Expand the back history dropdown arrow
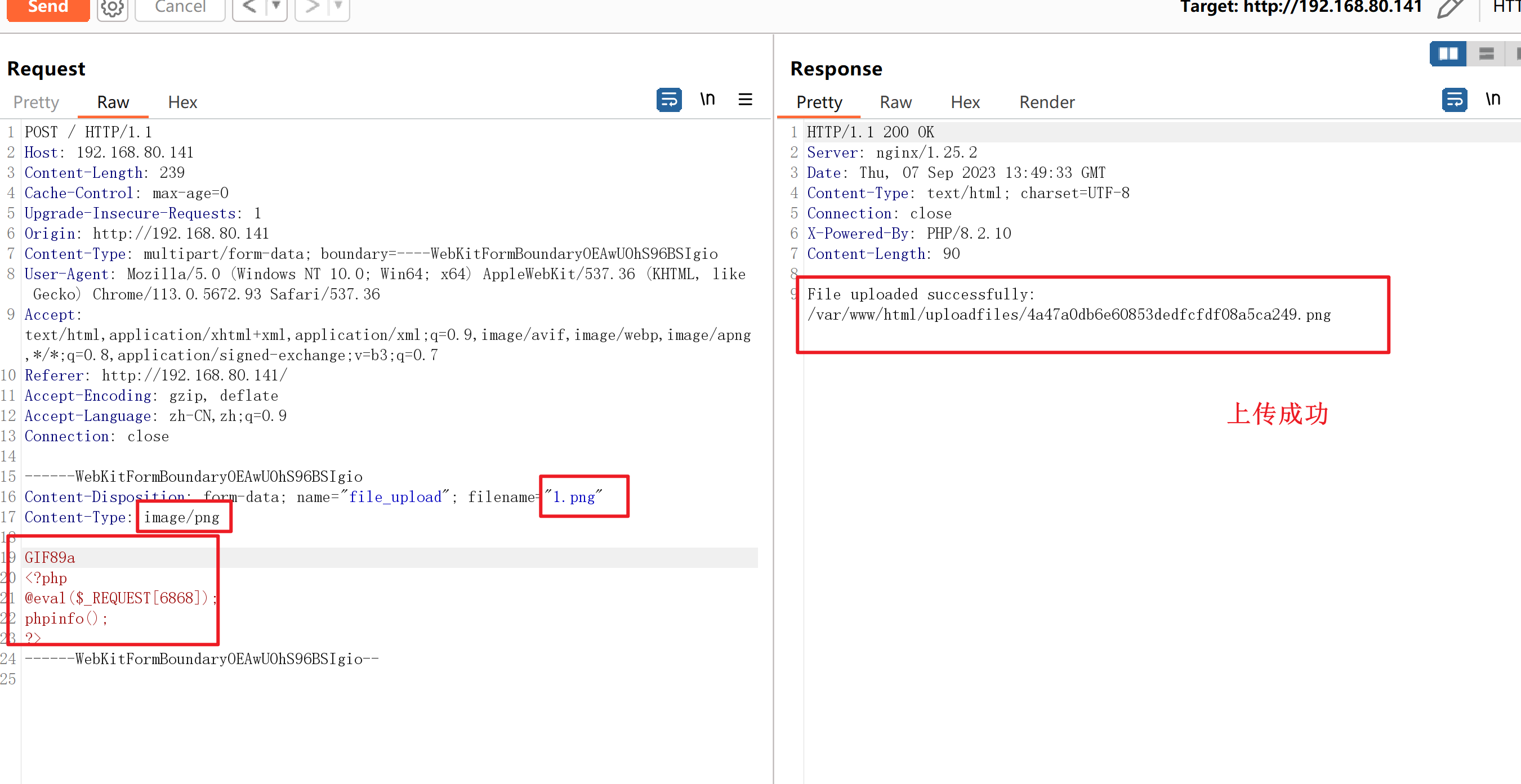The image size is (1521, 784). (276, 6)
